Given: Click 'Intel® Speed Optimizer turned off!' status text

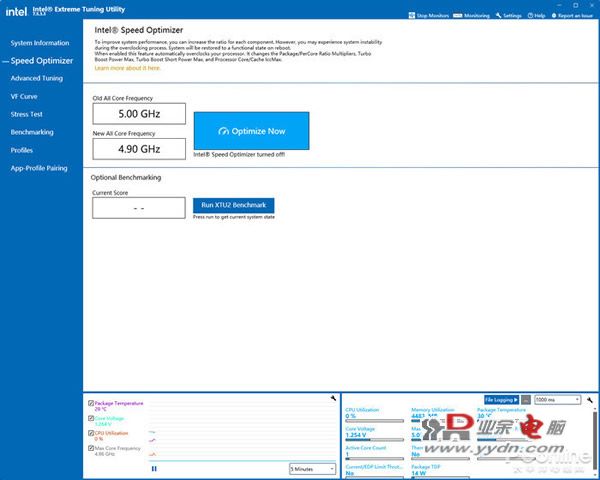Looking at the screenshot, I should (x=239, y=155).
